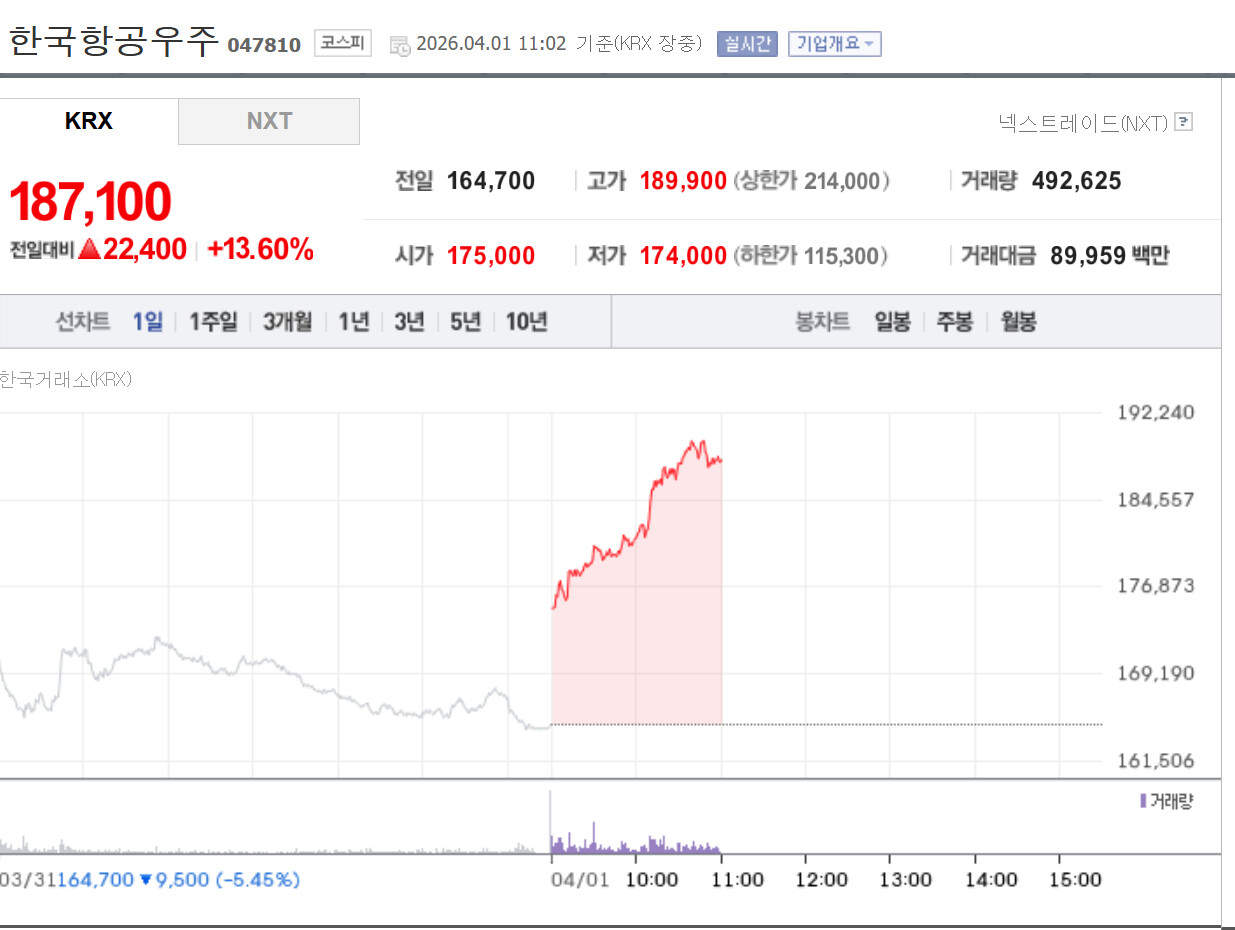Click current price 187,100
1235x930 pixels.
[90, 202]
